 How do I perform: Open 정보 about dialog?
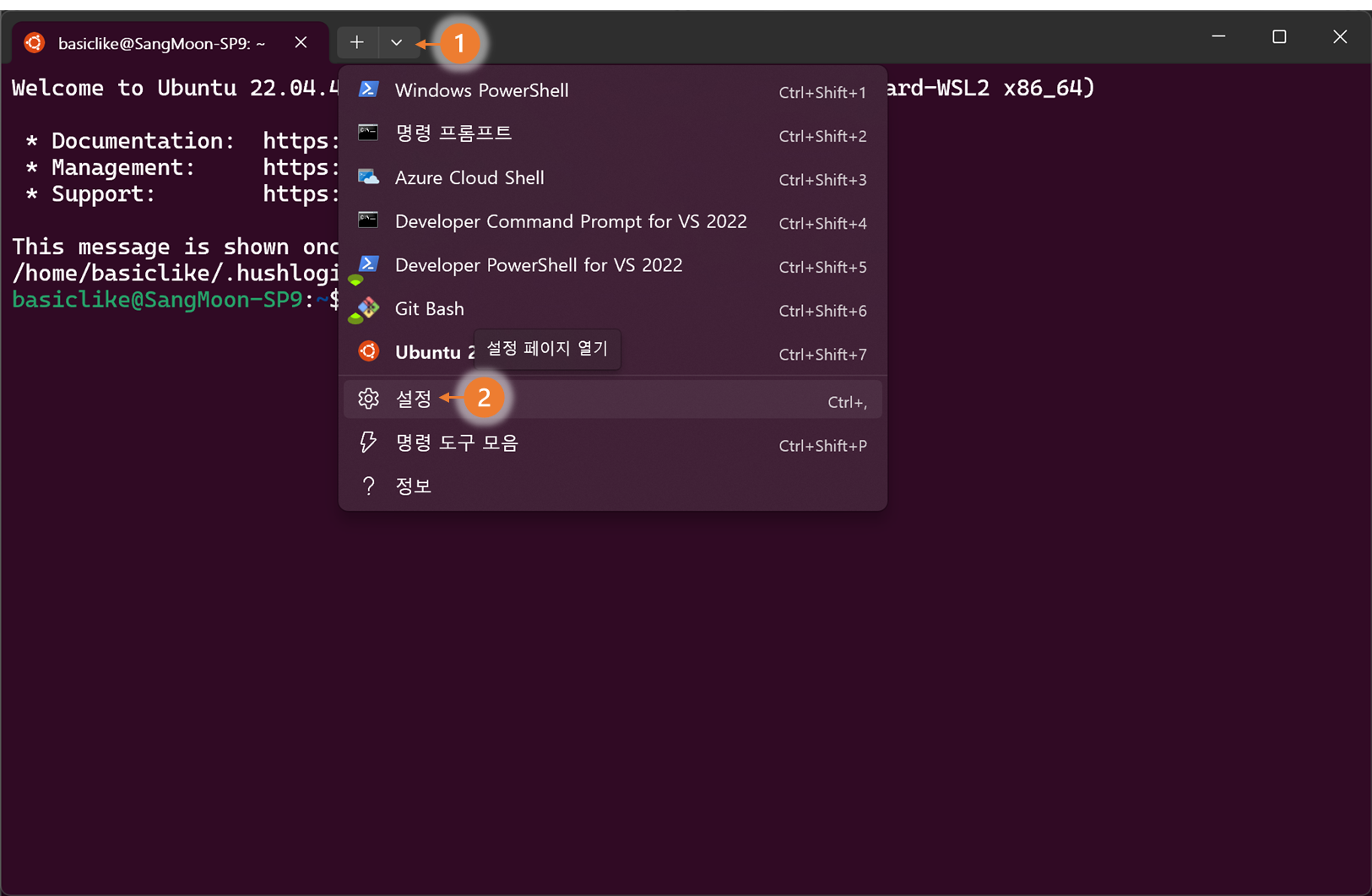tap(613, 486)
